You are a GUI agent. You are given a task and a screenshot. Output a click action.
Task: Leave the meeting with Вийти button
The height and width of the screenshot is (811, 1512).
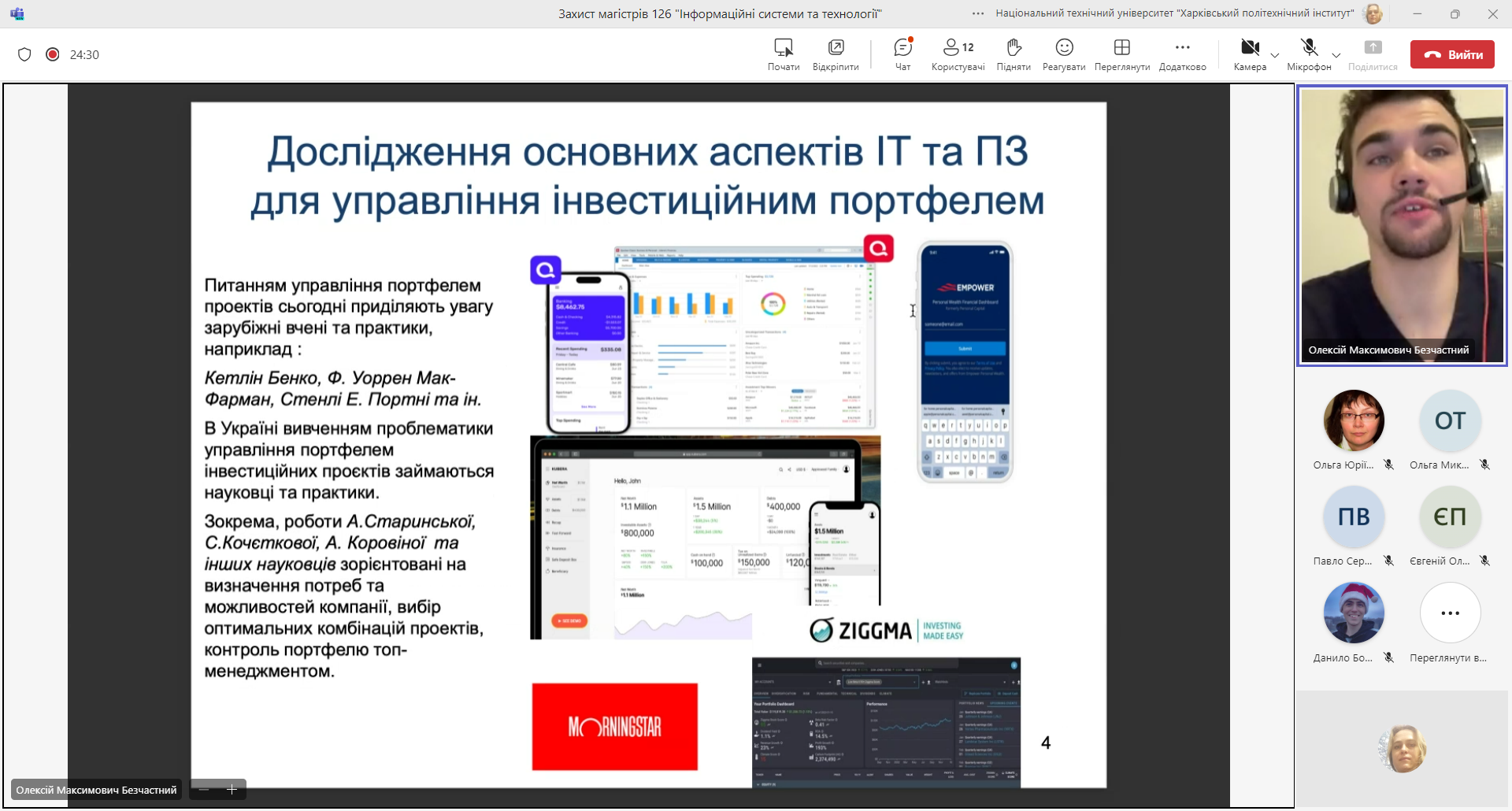coord(1452,54)
